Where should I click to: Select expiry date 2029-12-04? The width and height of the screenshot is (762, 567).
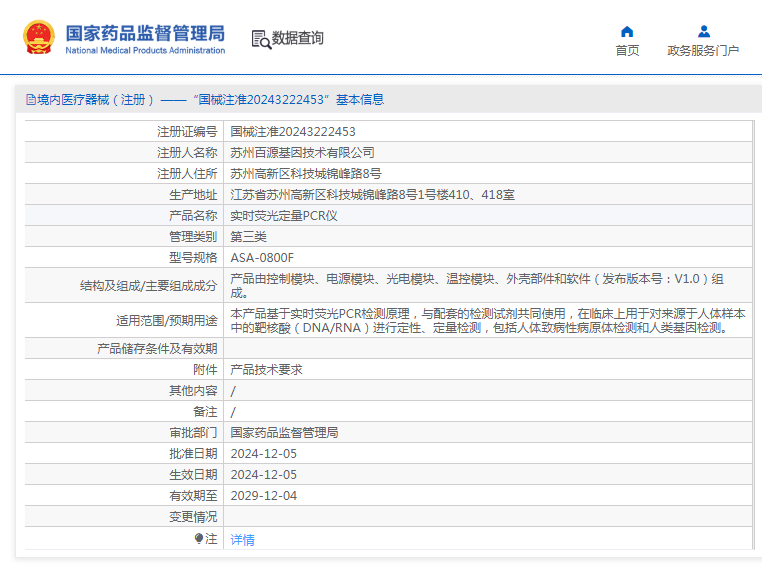(263, 496)
